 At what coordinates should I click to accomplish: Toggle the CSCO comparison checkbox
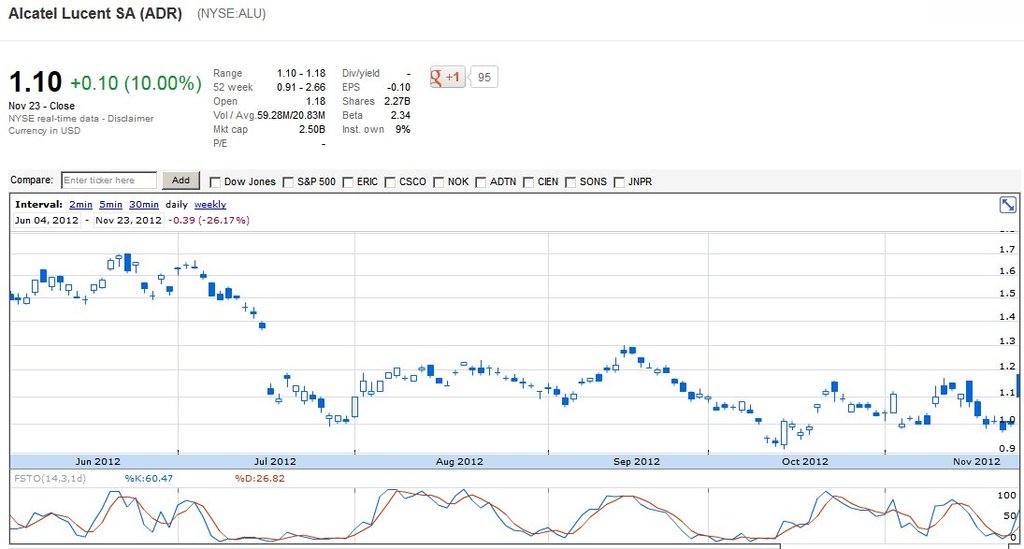point(390,182)
